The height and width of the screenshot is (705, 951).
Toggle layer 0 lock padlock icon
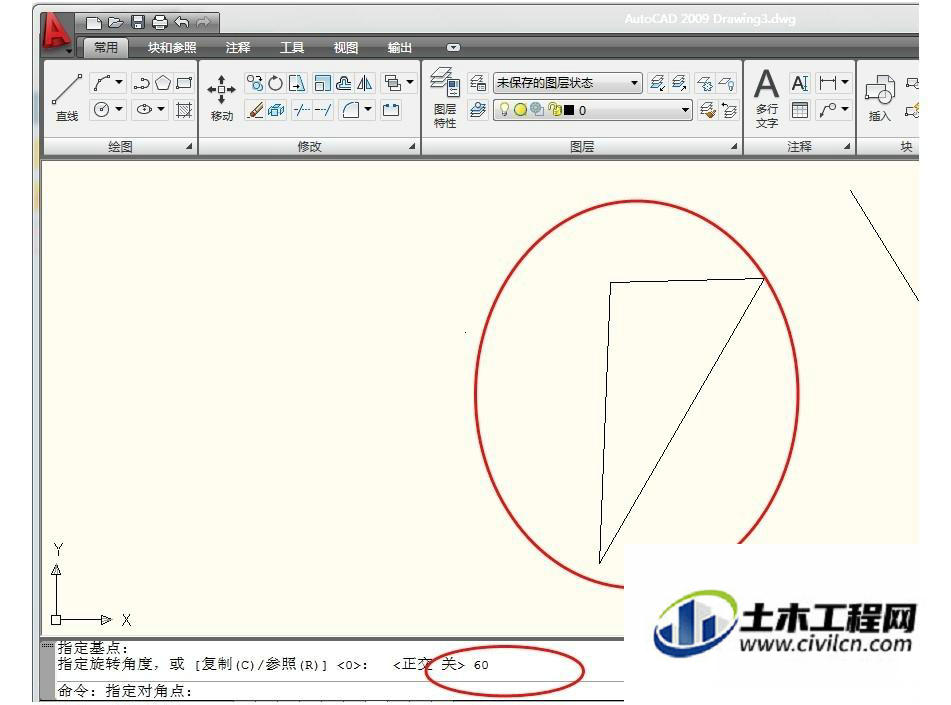553,110
